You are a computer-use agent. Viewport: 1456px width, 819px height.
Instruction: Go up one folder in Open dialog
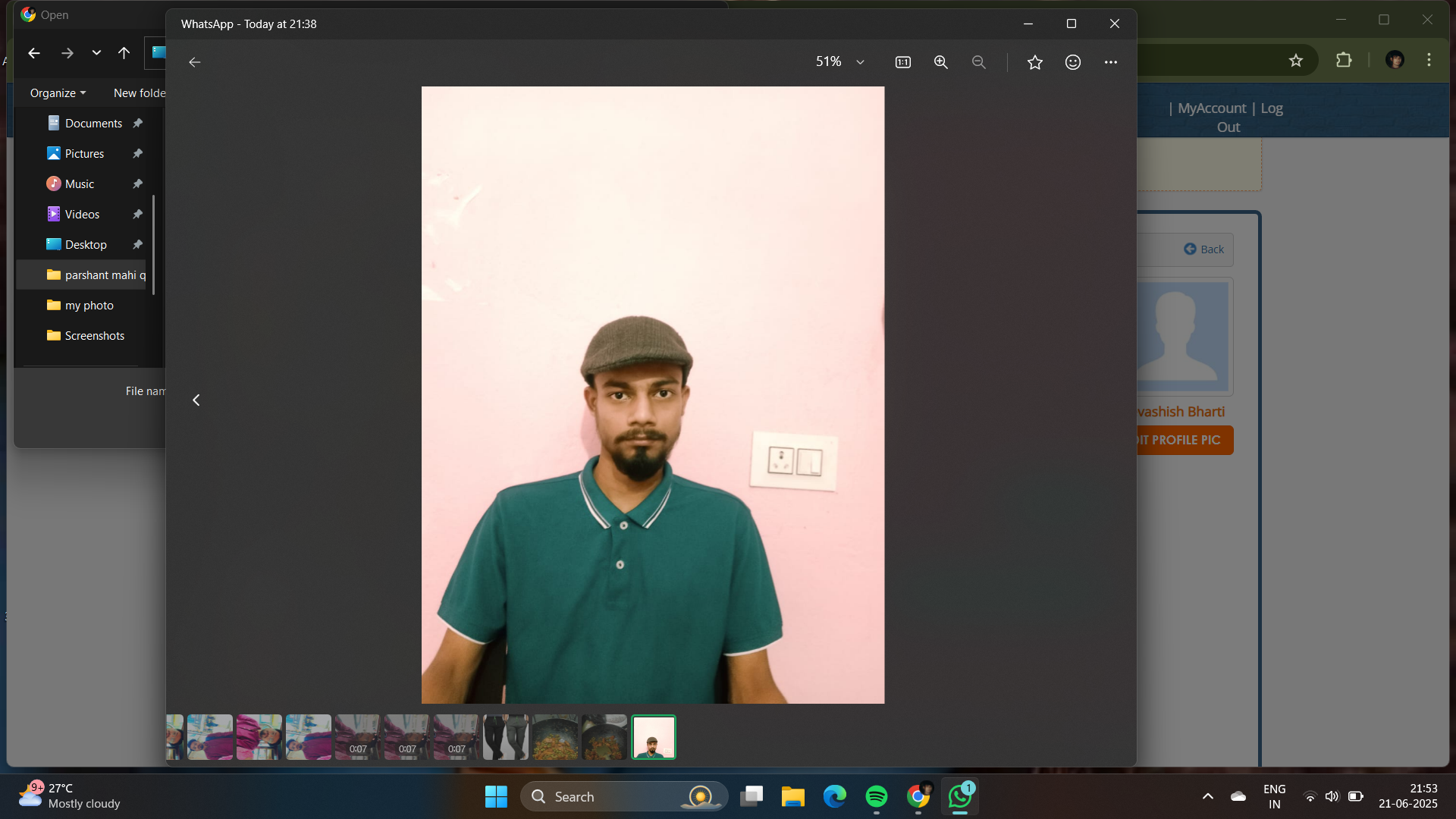click(x=124, y=53)
